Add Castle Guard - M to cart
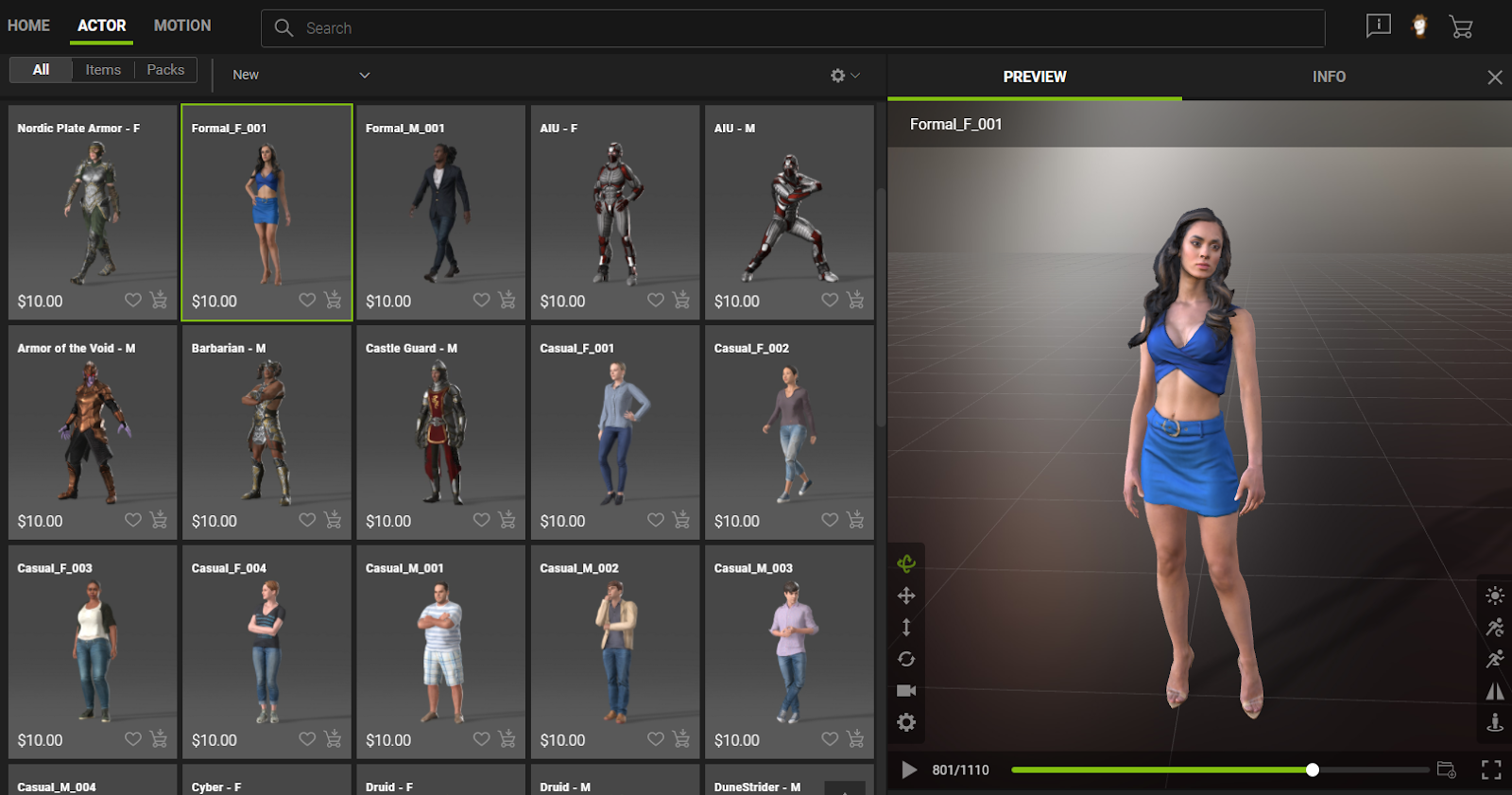The height and width of the screenshot is (795, 1512). 507,519
